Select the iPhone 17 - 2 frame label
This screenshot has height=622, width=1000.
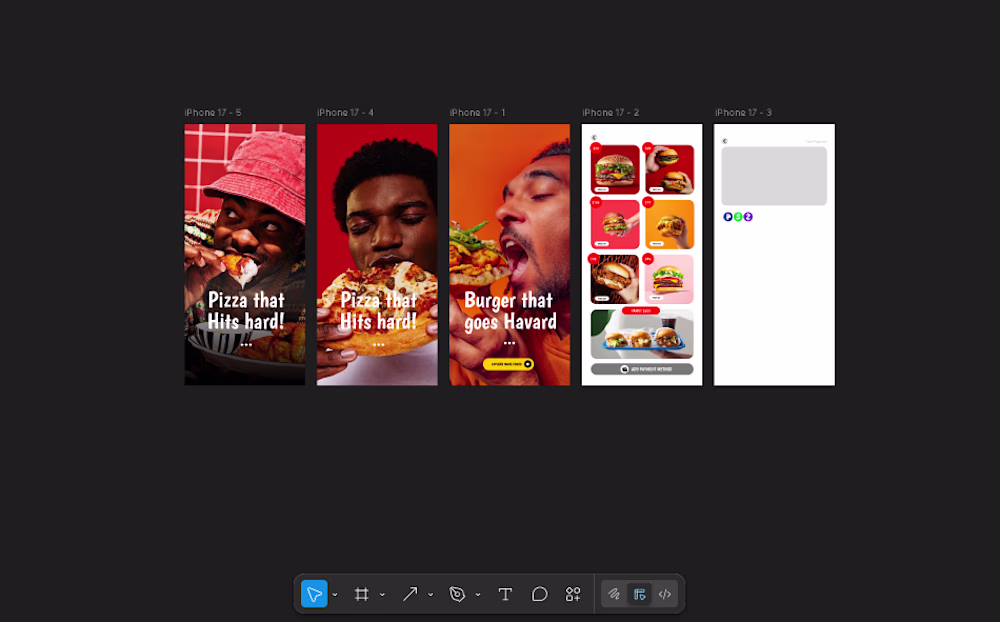coord(610,112)
